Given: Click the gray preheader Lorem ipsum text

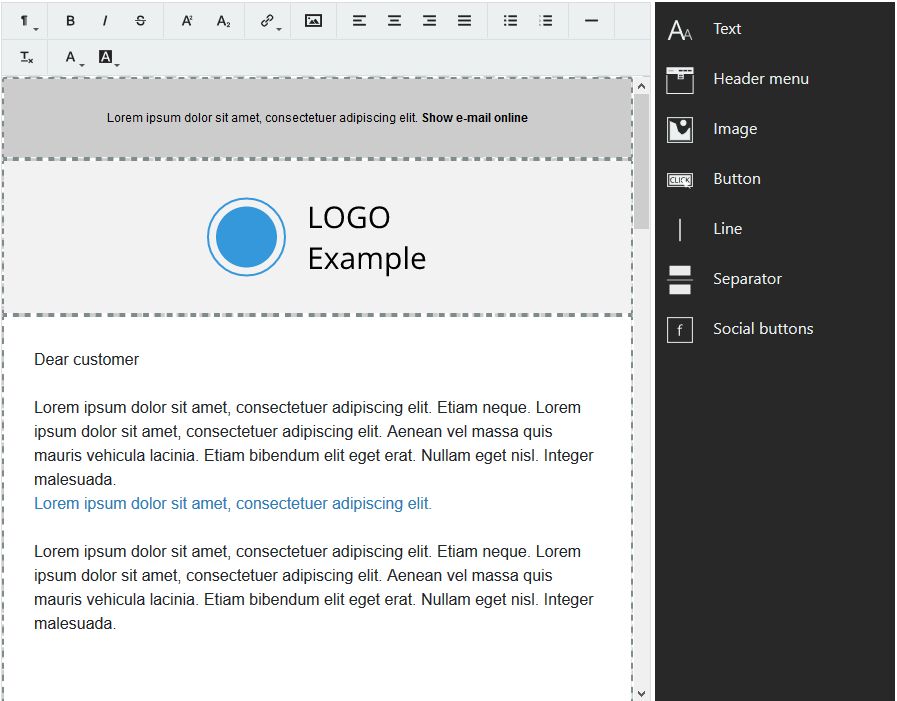Looking at the screenshot, I should tap(261, 118).
